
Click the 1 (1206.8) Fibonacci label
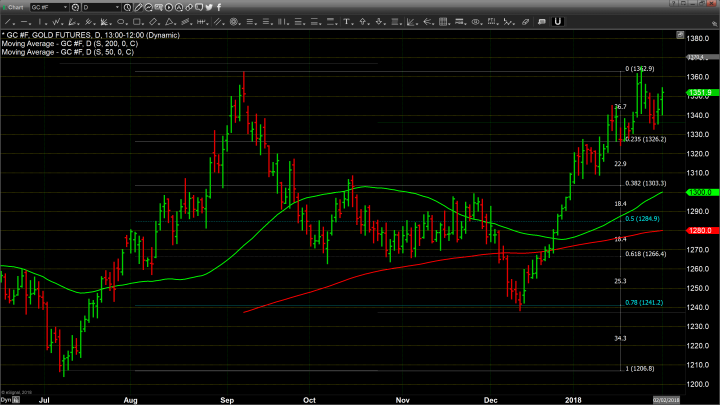(640, 368)
